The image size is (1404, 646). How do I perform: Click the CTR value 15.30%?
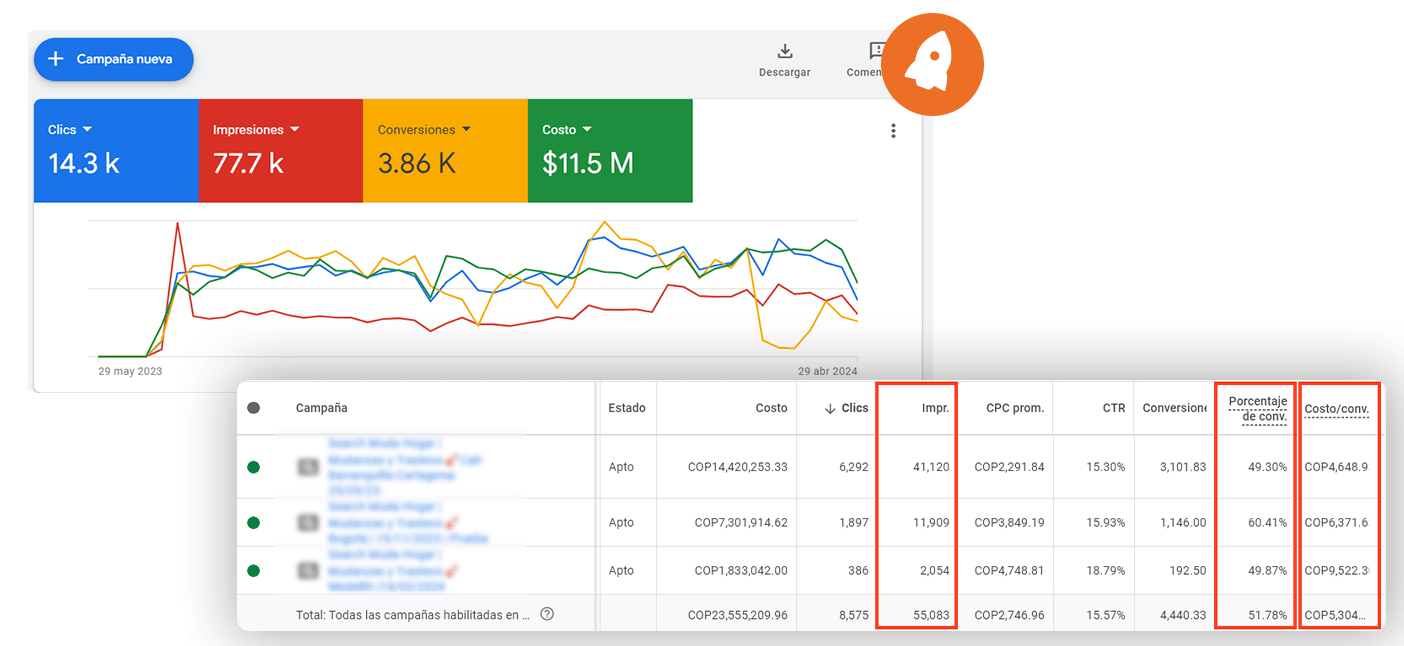1105,467
